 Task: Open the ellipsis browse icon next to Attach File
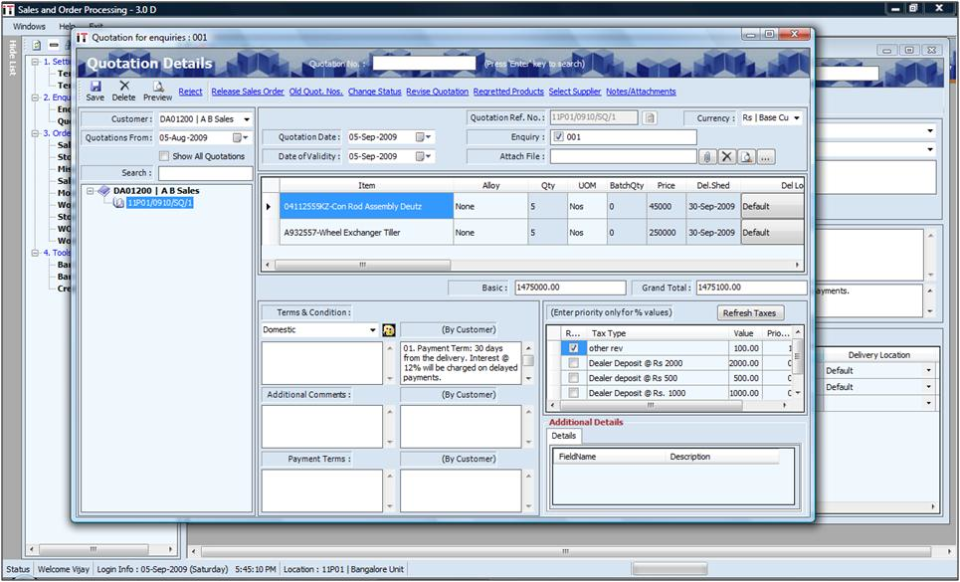(x=765, y=156)
